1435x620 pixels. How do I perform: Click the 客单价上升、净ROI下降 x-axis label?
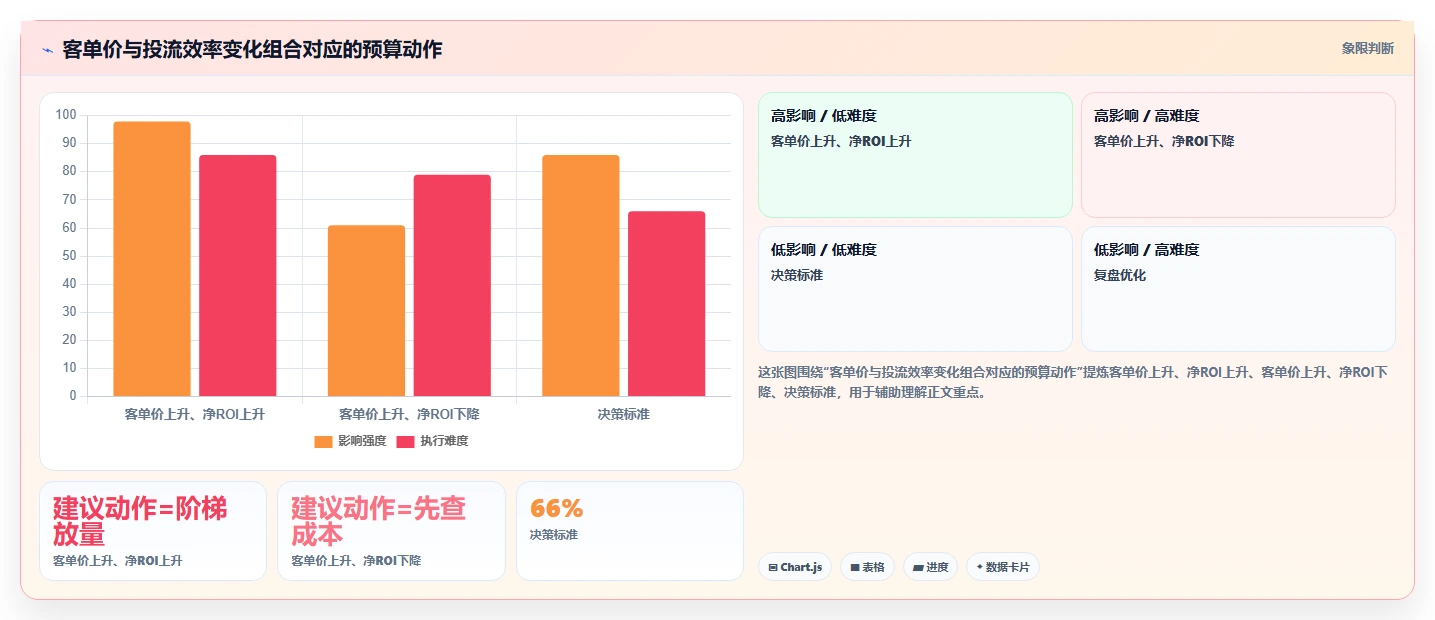410,414
